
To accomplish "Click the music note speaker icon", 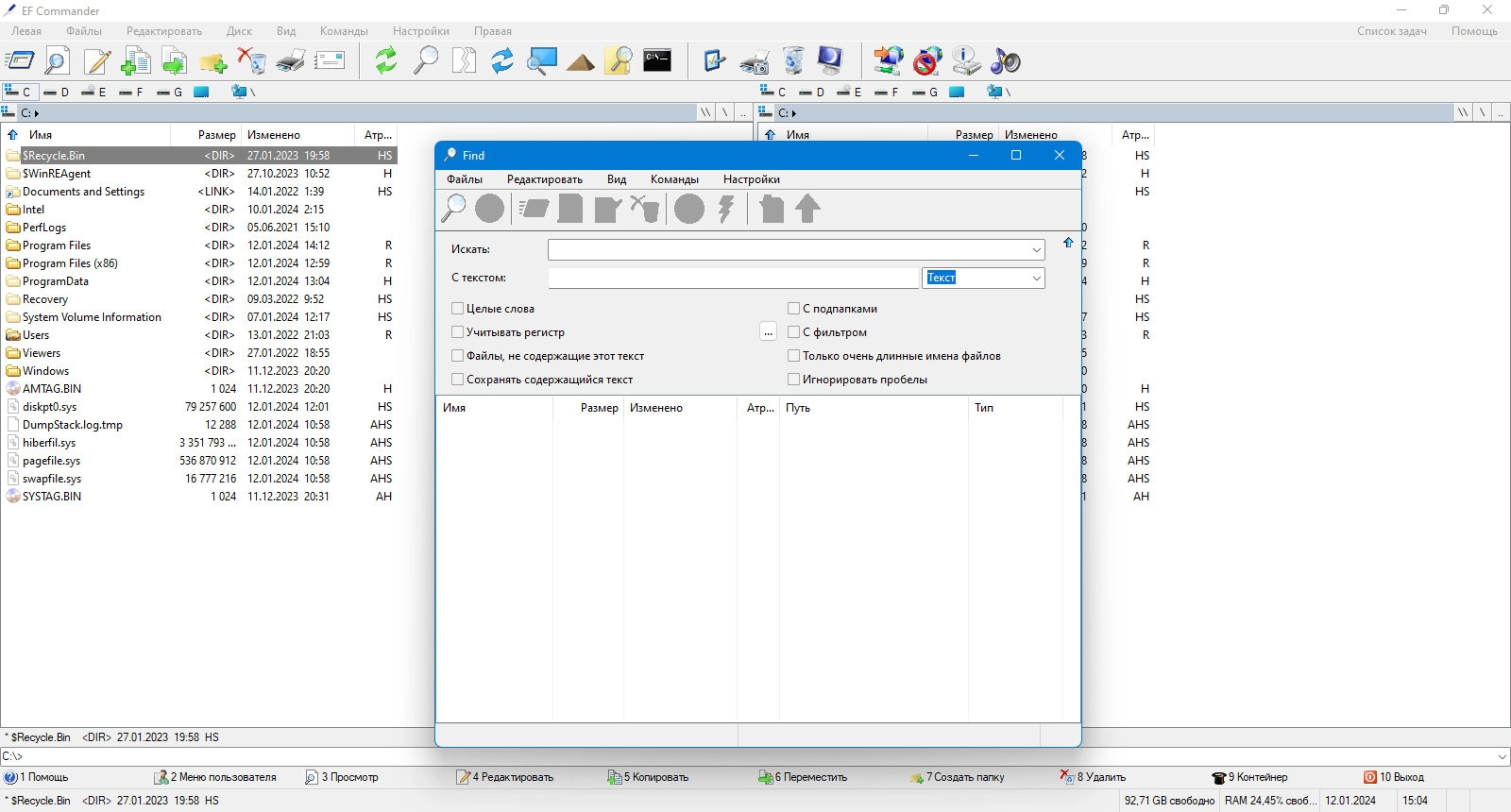I will [1005, 61].
